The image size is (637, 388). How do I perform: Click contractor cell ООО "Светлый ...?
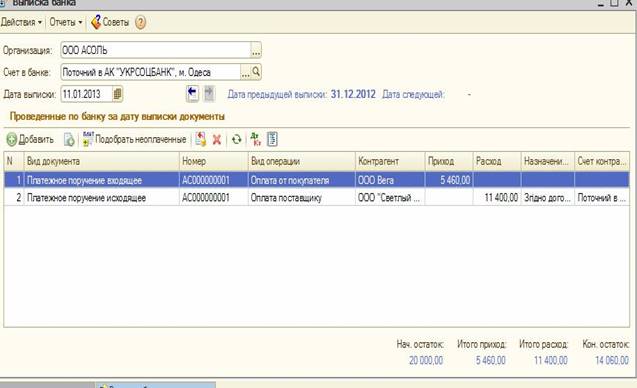(390, 197)
